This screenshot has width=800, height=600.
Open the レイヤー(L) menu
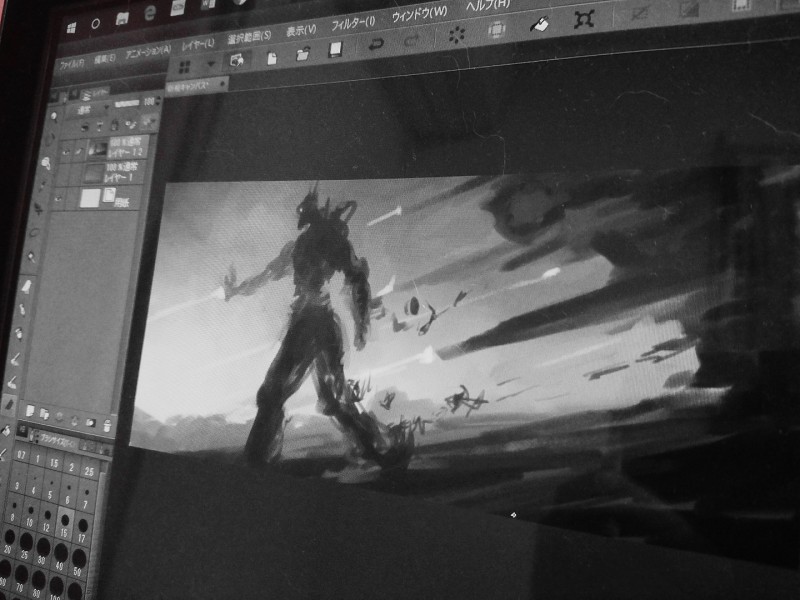click(198, 44)
